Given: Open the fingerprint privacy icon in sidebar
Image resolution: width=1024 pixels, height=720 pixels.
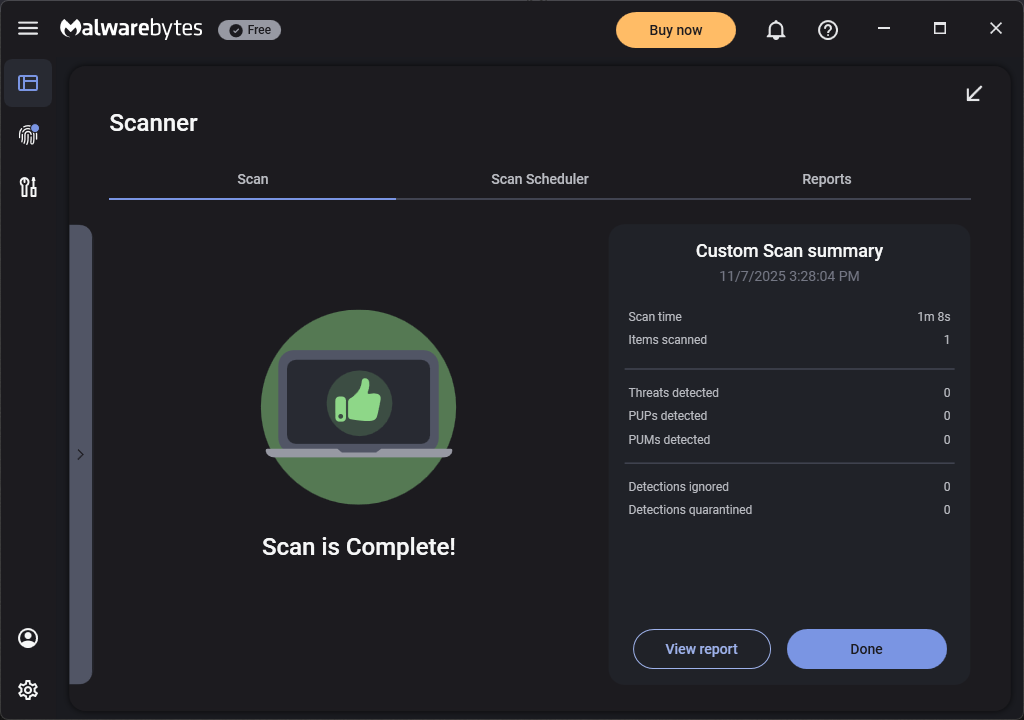Looking at the screenshot, I should pyautogui.click(x=28, y=135).
